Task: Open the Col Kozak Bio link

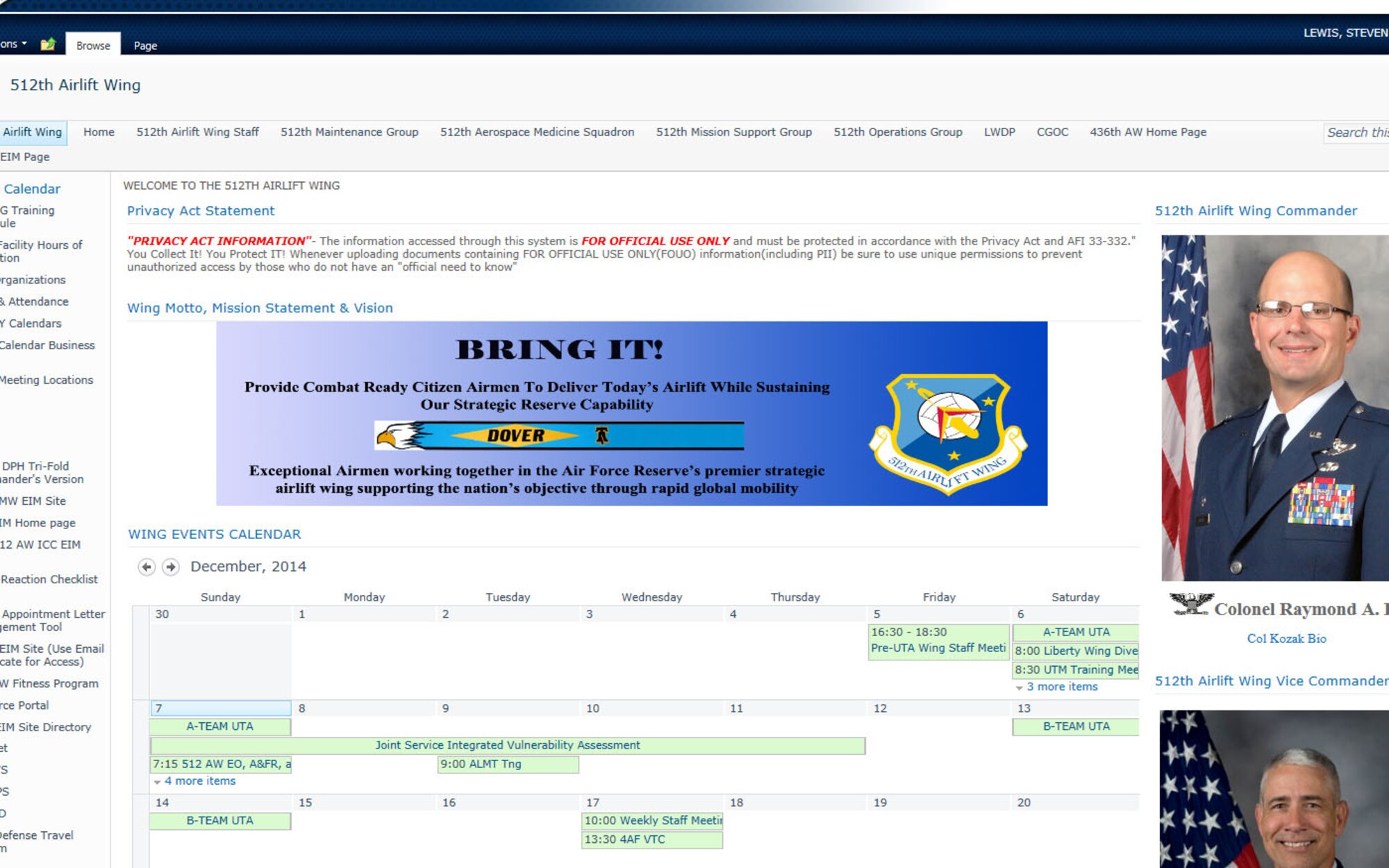Action: [1286, 638]
